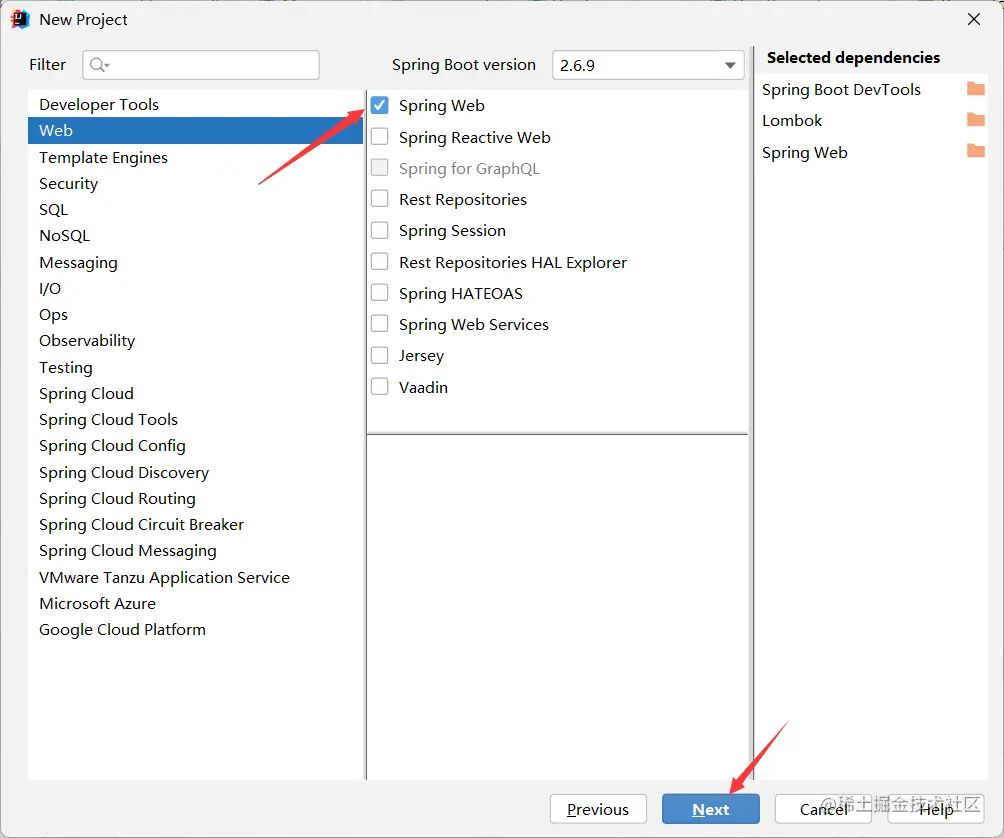Check Spring Reactive Web
This screenshot has height=838, width=1004.
click(380, 136)
